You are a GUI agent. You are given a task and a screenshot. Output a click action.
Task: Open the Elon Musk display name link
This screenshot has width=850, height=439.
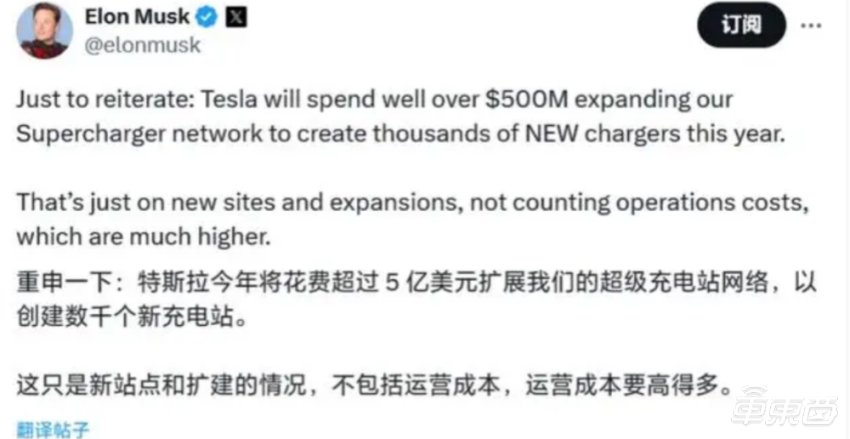pos(137,18)
